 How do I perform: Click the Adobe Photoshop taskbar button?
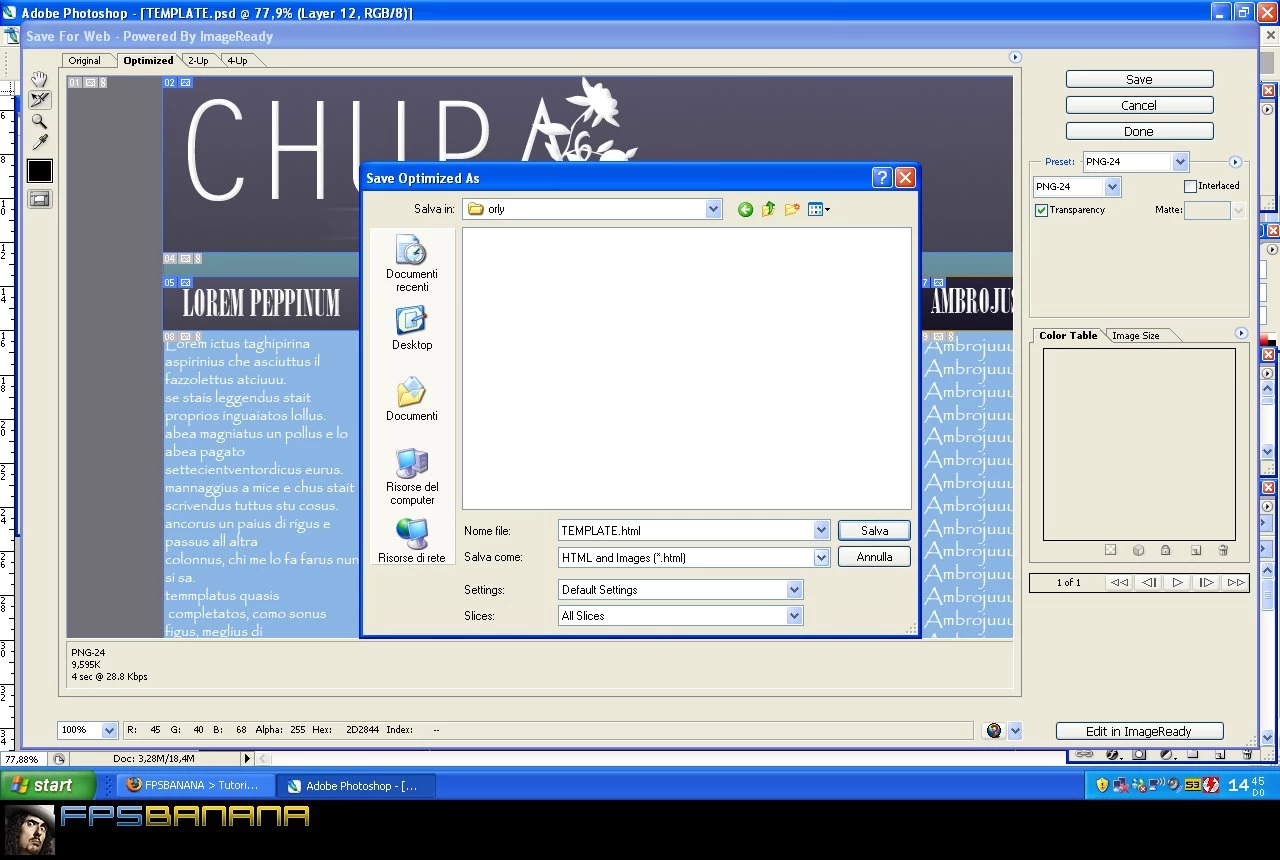[x=354, y=785]
